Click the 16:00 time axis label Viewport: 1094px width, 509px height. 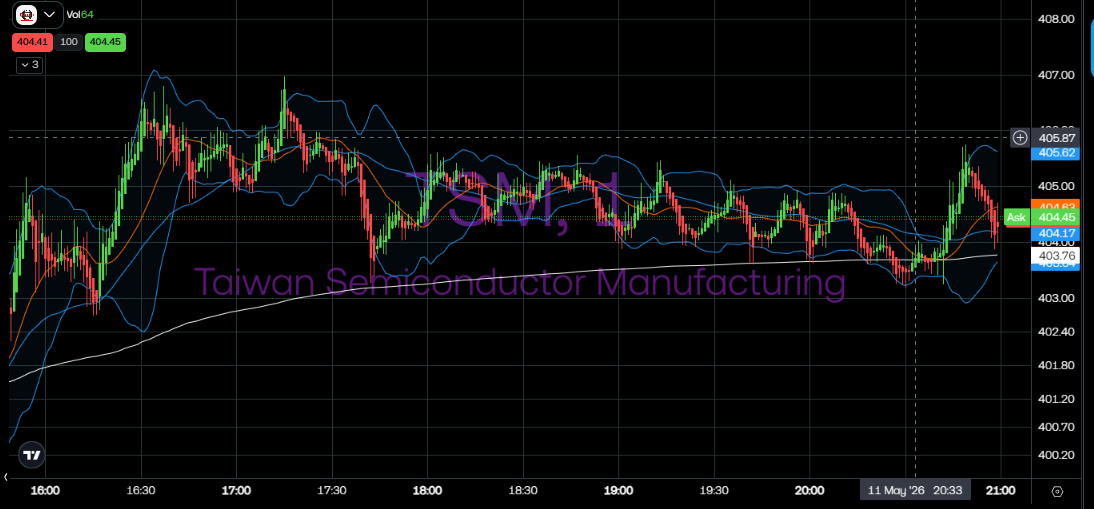[x=45, y=490]
